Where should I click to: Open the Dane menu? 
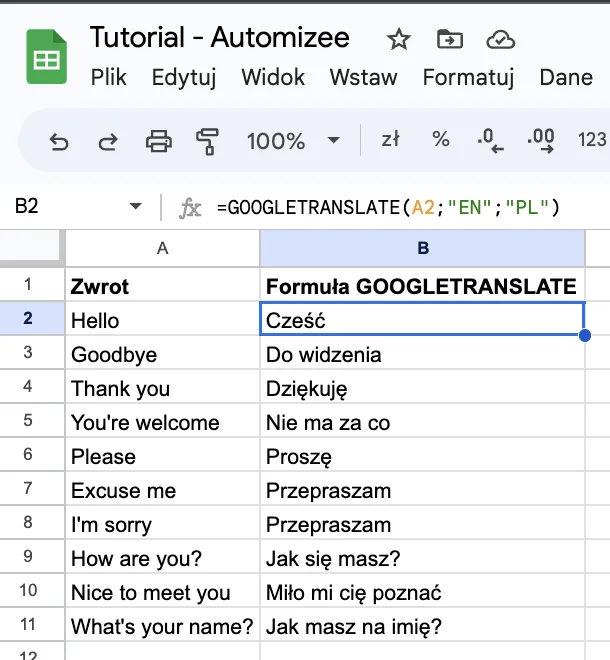tap(566, 77)
